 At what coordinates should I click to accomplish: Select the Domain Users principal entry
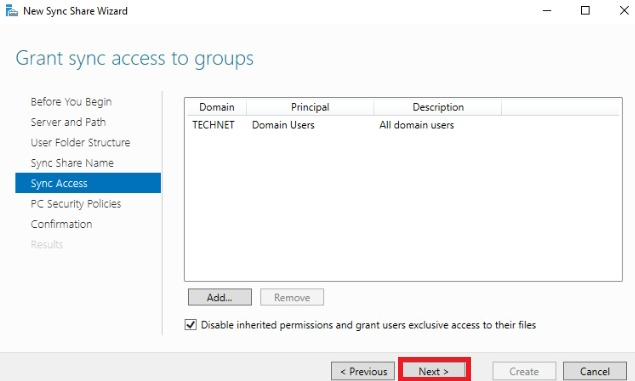click(283, 125)
